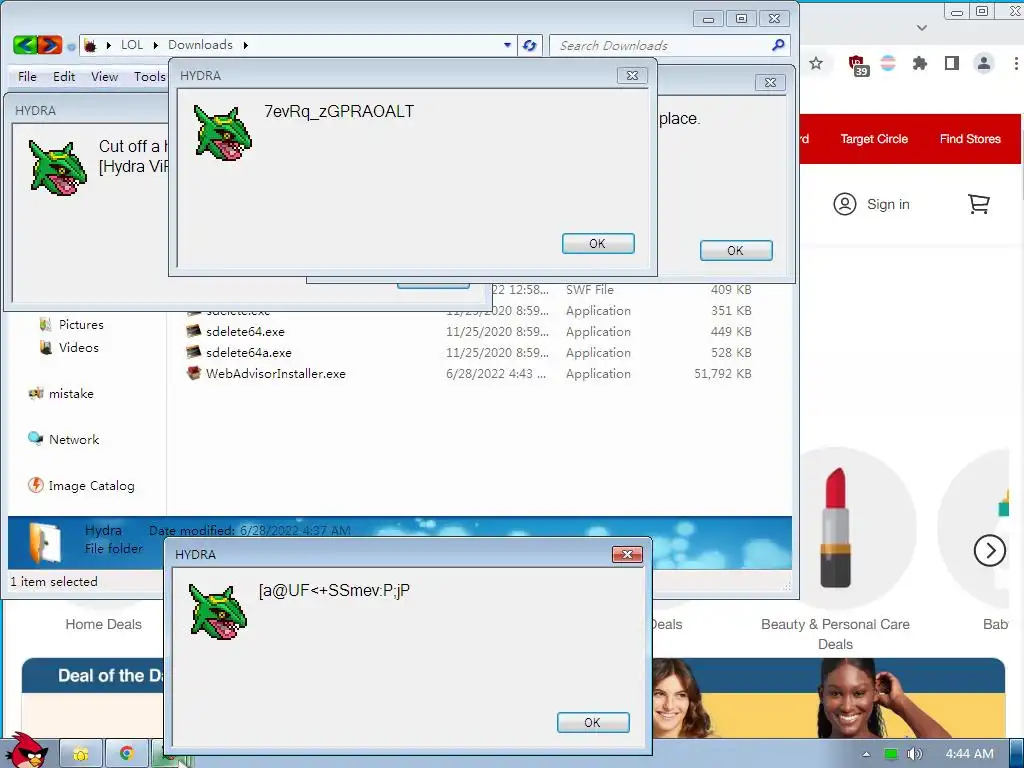Refresh the Downloads folder view
The image size is (1024, 768).
tap(530, 45)
